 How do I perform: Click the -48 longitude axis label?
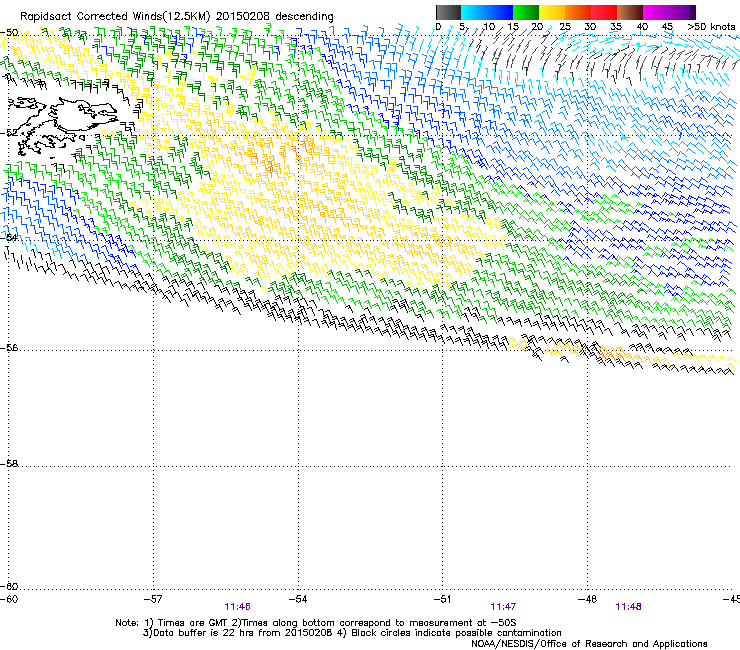coord(587,599)
